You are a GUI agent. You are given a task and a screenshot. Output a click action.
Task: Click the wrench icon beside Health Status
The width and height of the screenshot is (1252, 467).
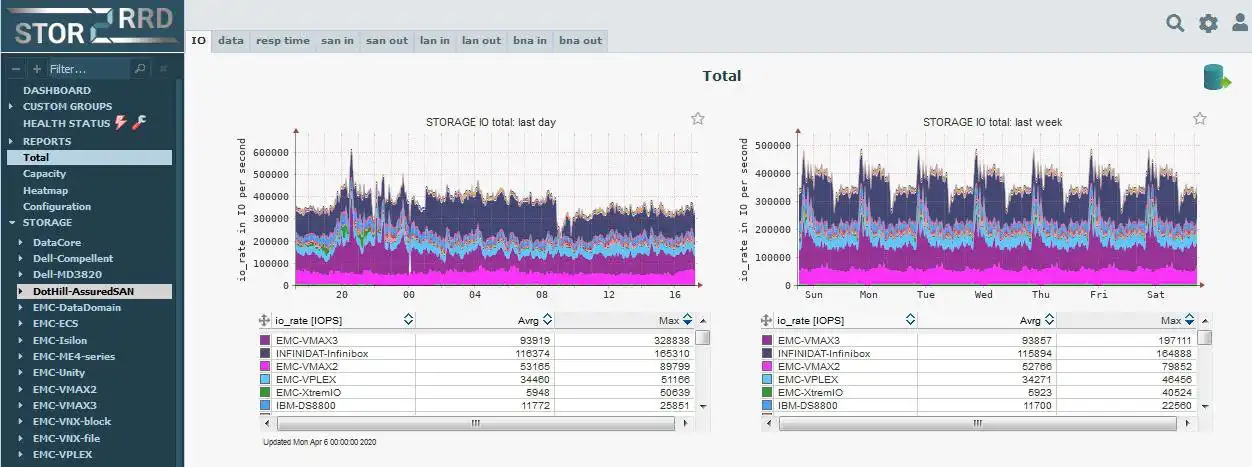139,123
